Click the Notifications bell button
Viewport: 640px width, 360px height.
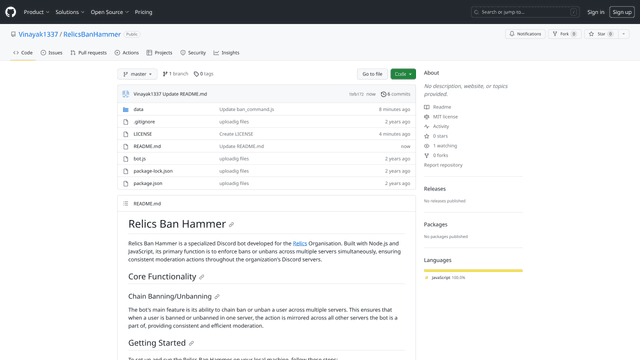coord(525,34)
